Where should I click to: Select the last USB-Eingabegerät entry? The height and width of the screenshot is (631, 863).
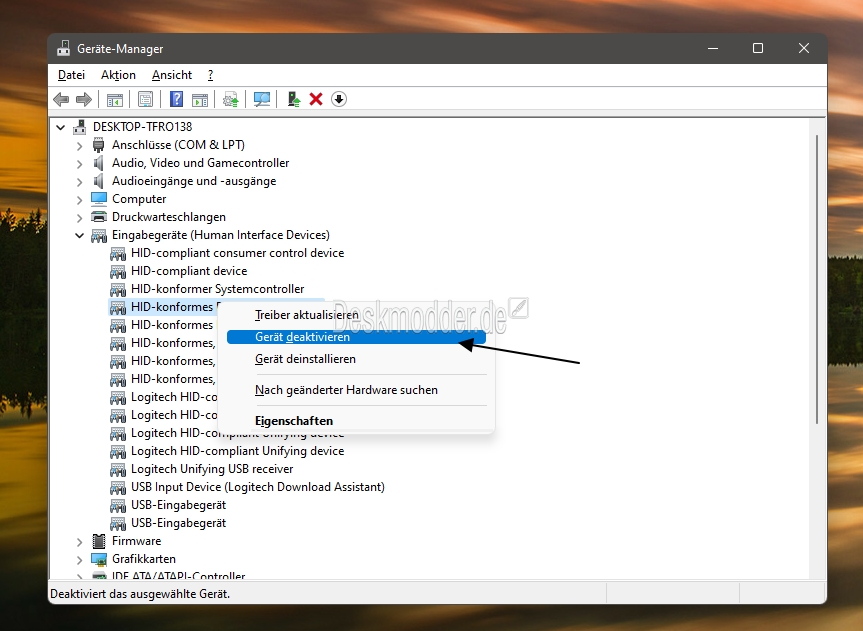[x=178, y=523]
